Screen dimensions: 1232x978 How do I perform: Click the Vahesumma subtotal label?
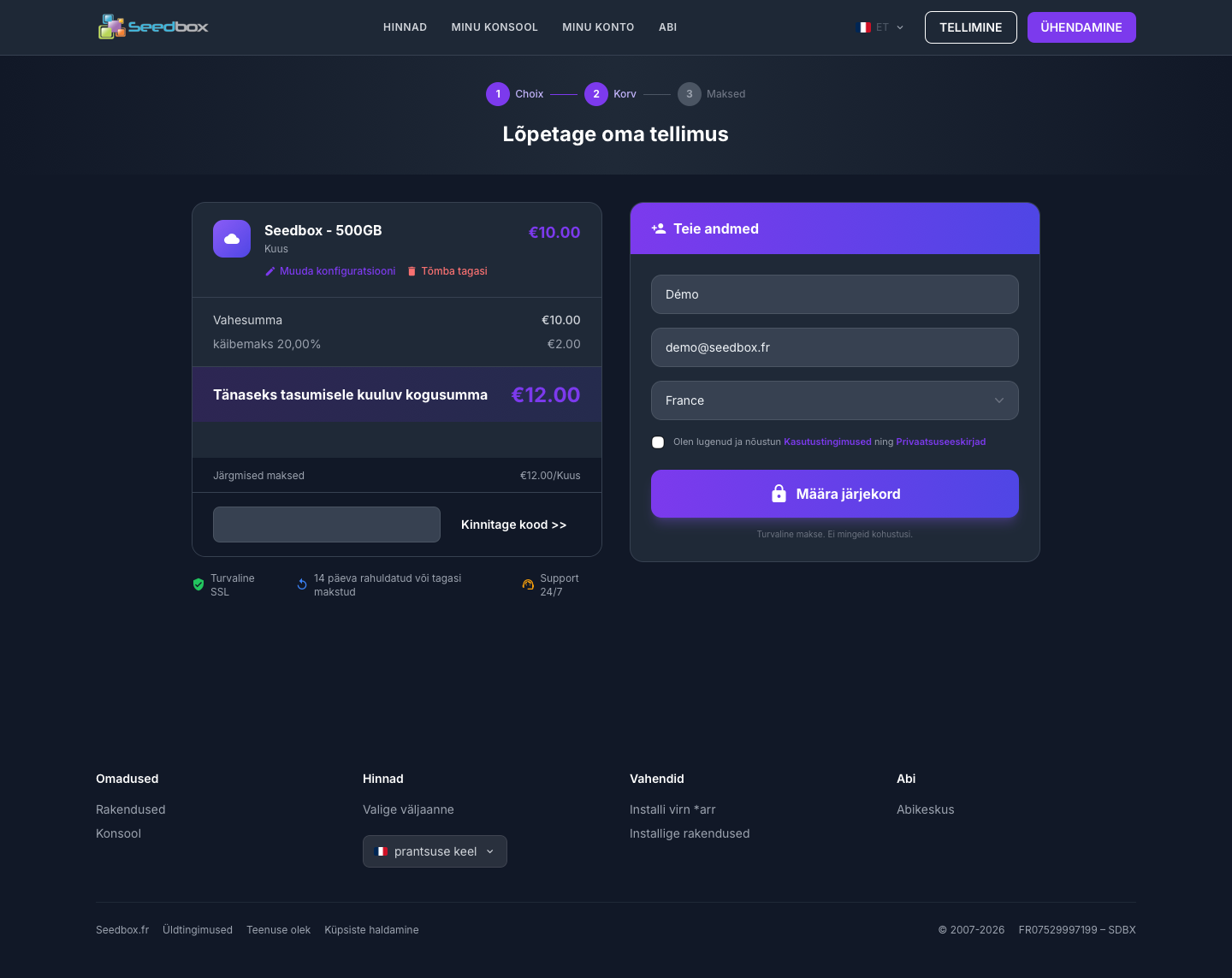pyautogui.click(x=247, y=320)
